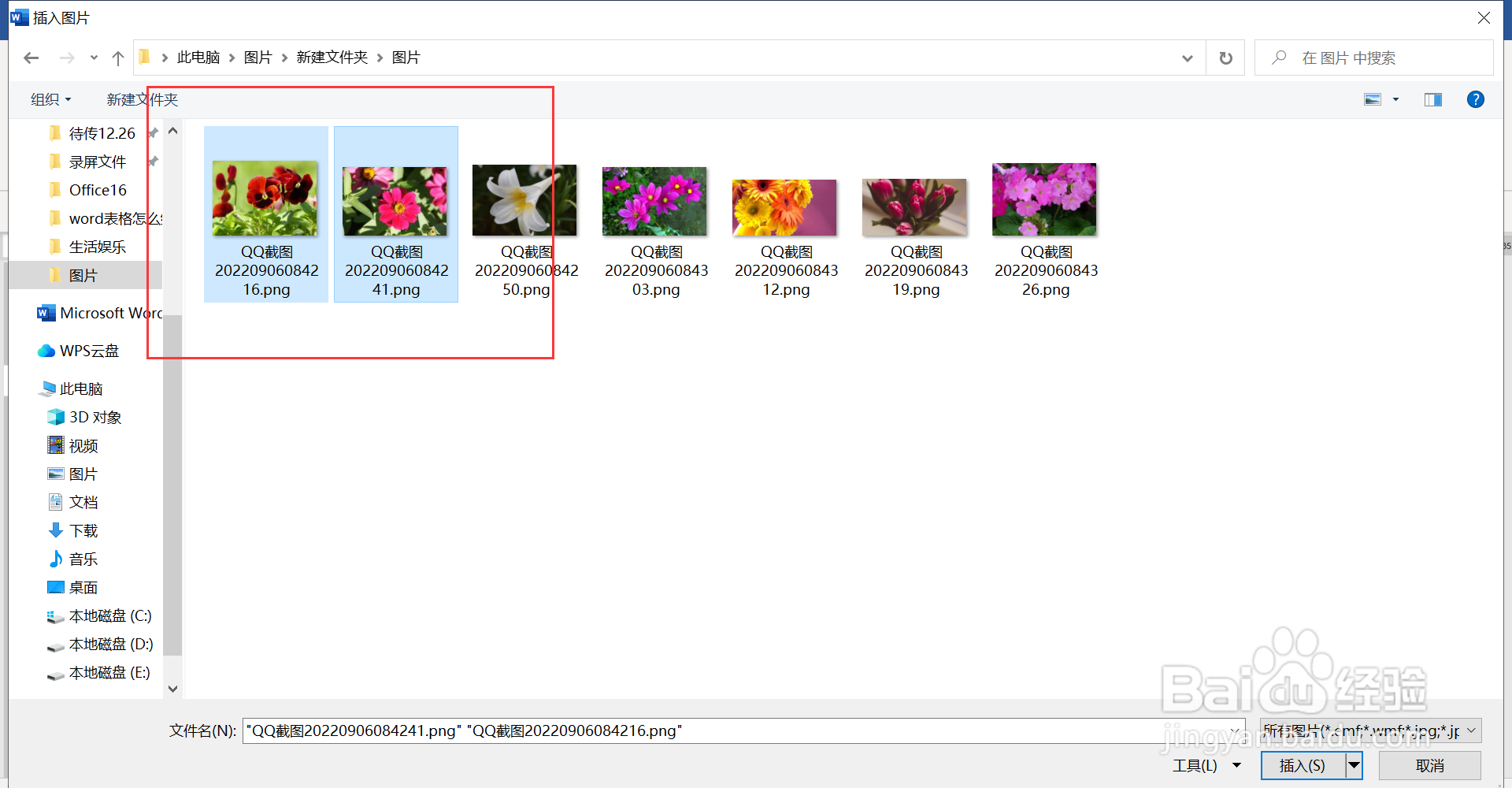
Task: Go forward with the right arrow
Action: pyautogui.click(x=67, y=58)
